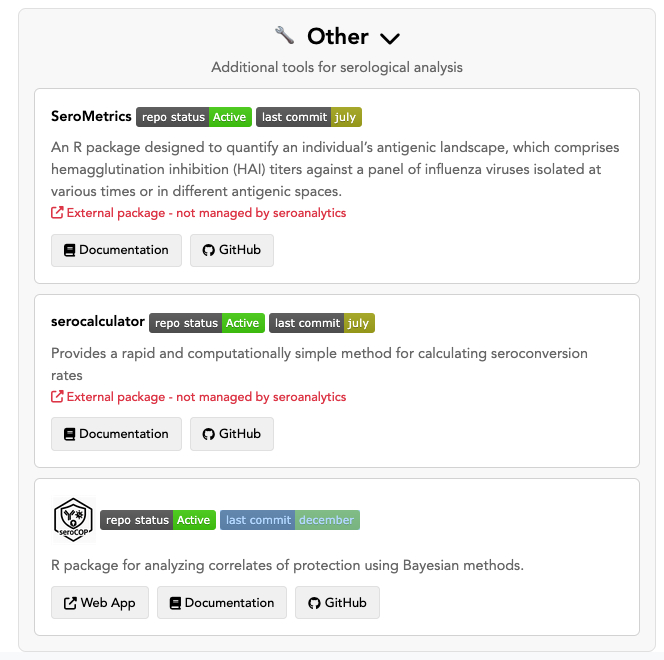The height and width of the screenshot is (660, 664).
Task: Click seroCOP last commit december badge
Action: 289,520
